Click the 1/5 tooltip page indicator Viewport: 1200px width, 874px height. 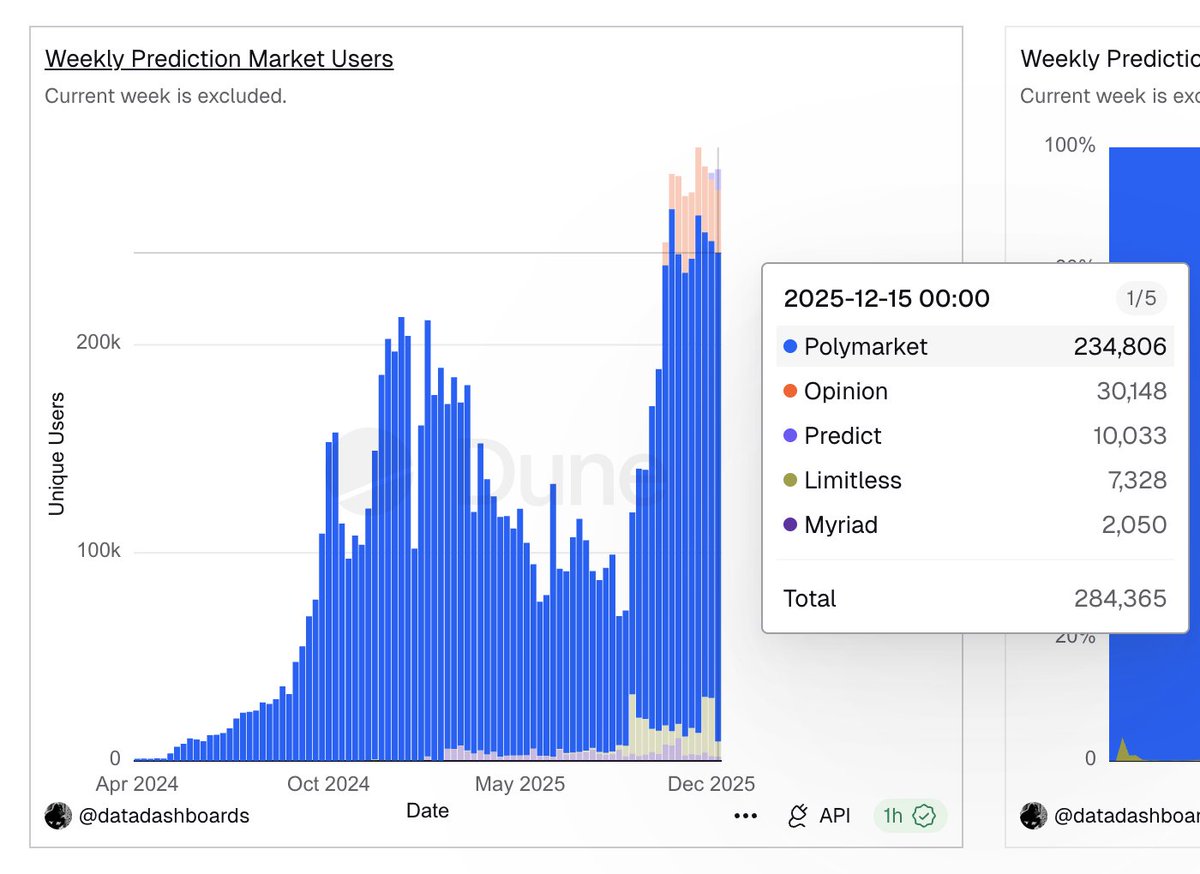1141,298
